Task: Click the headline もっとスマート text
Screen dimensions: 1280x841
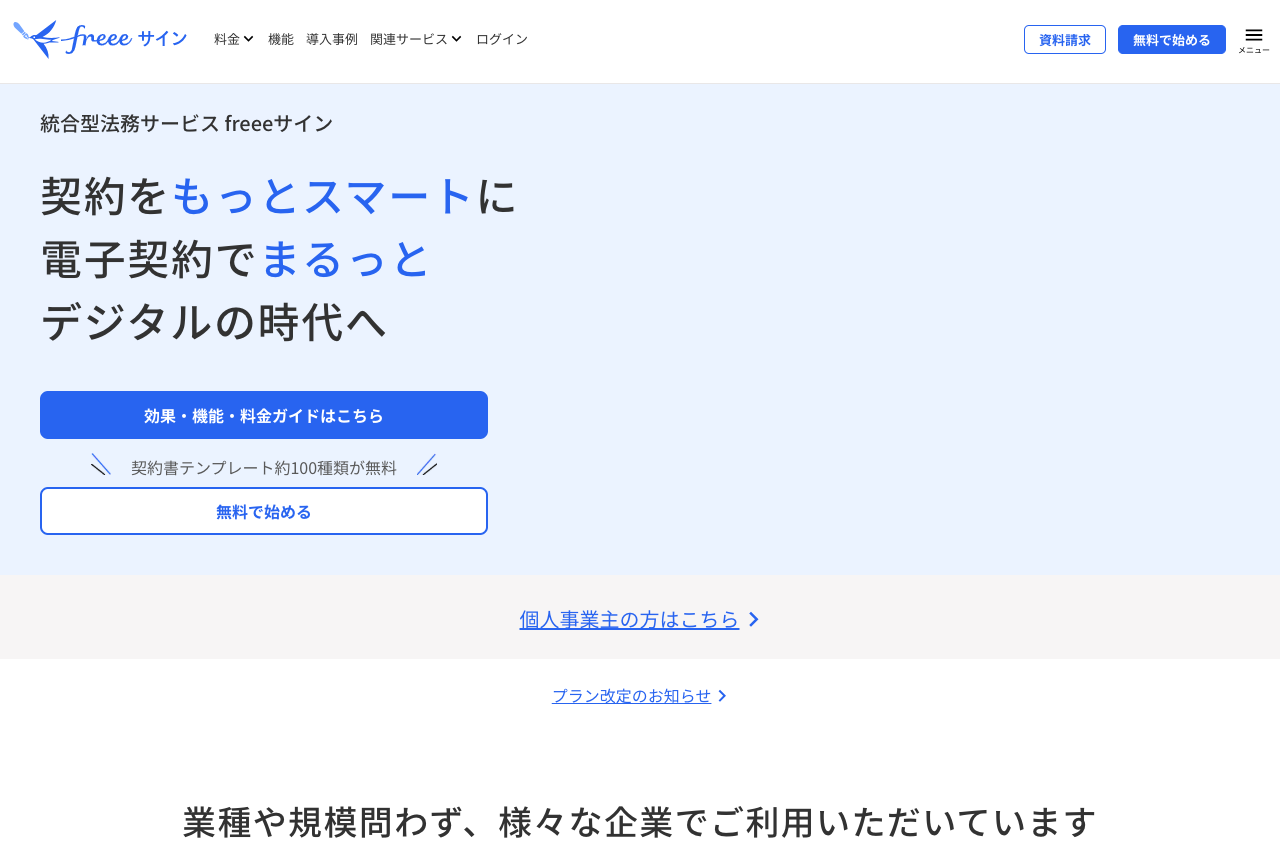Action: pyautogui.click(x=321, y=196)
